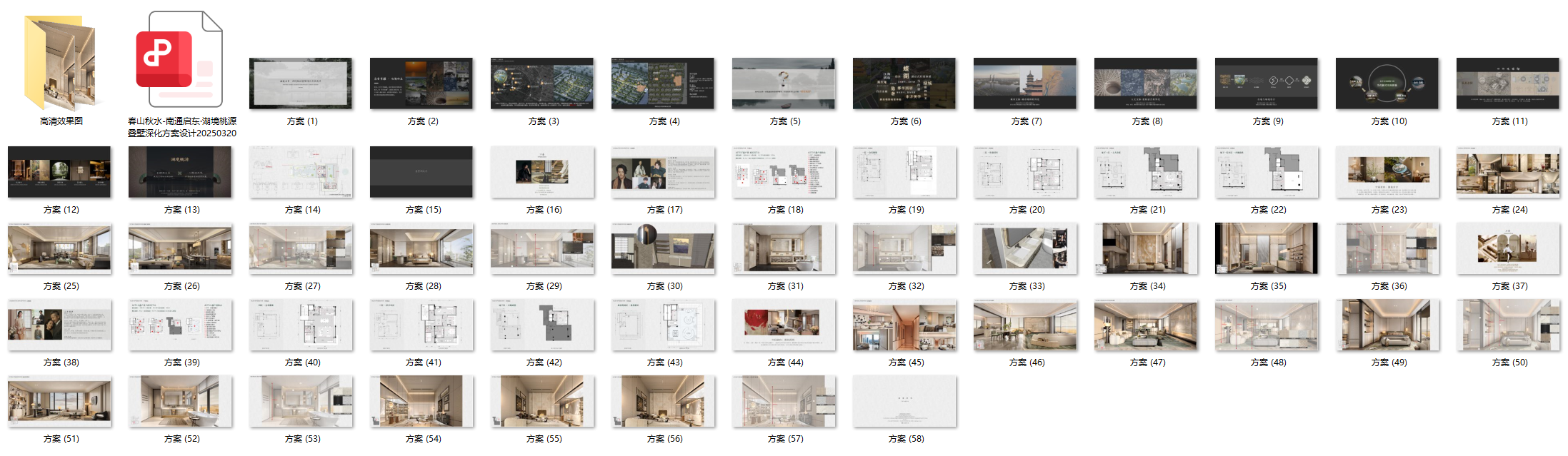
Task: Select dark thumbnail 方案 (15)
Action: (421, 172)
